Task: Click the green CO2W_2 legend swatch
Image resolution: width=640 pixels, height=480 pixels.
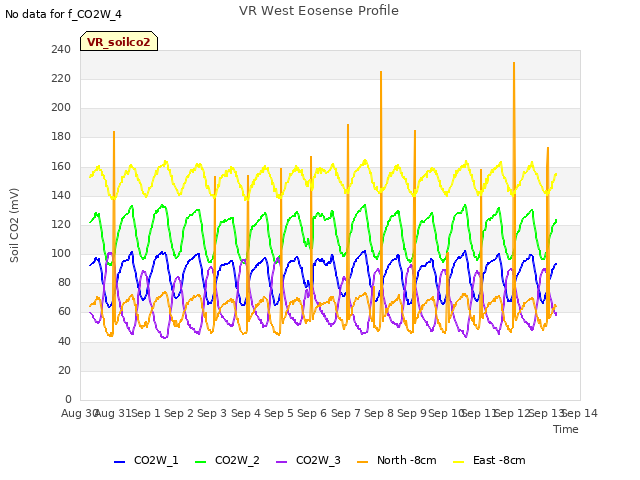Action: (200, 462)
